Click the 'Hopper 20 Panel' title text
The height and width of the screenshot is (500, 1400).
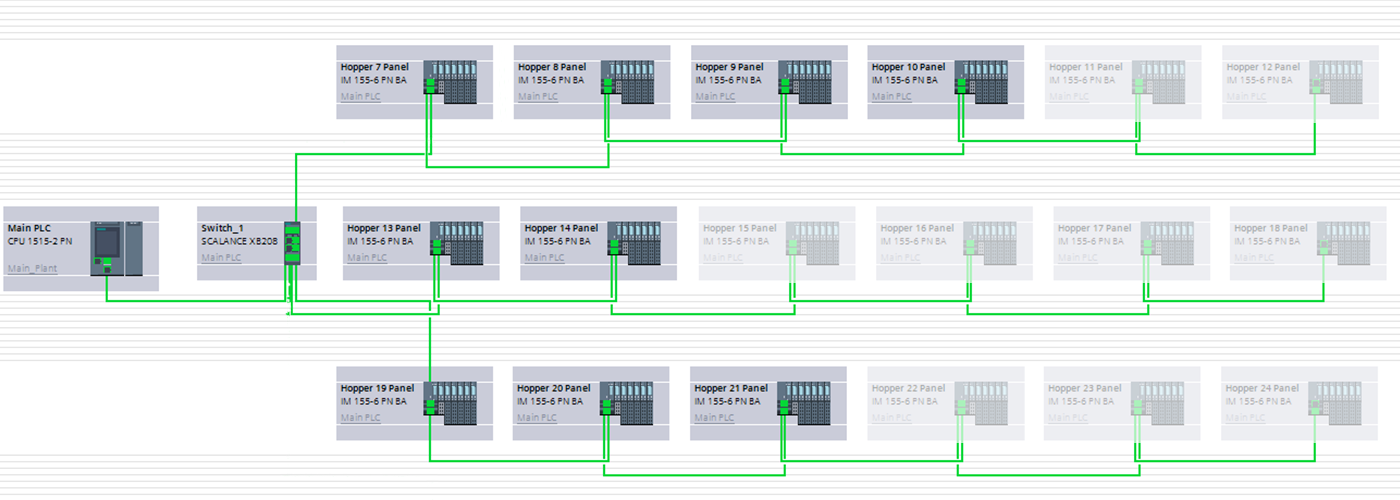click(x=555, y=388)
